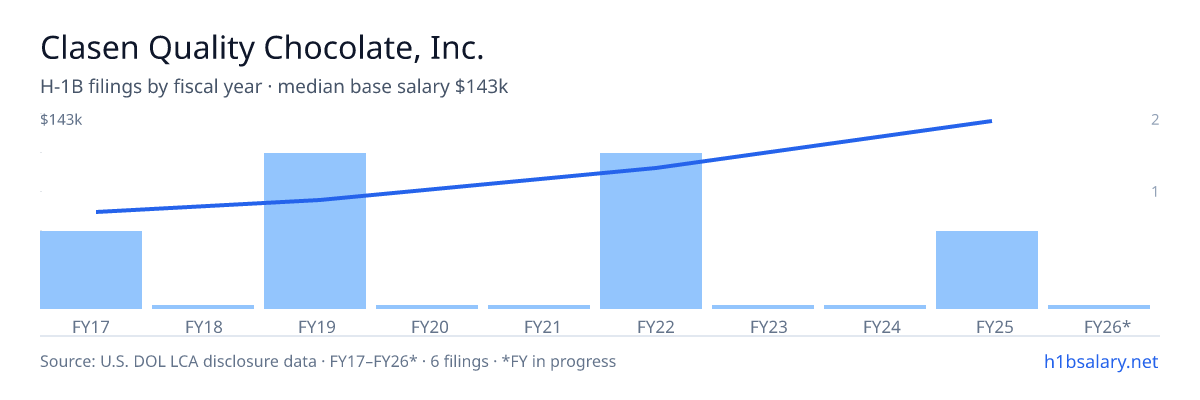This screenshot has width=1200, height=400.
Task: Click the FY23 bar stub
Action: [763, 307]
